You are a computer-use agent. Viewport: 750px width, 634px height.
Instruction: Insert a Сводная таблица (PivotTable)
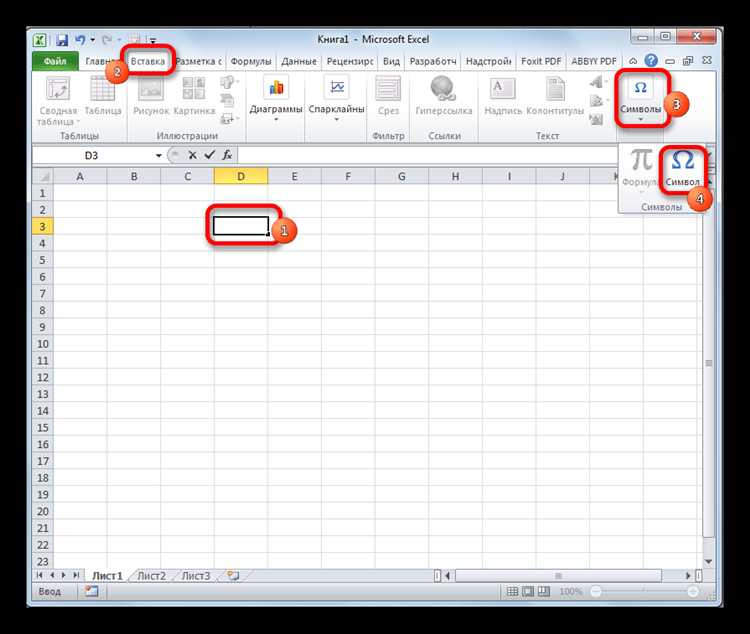[57, 101]
